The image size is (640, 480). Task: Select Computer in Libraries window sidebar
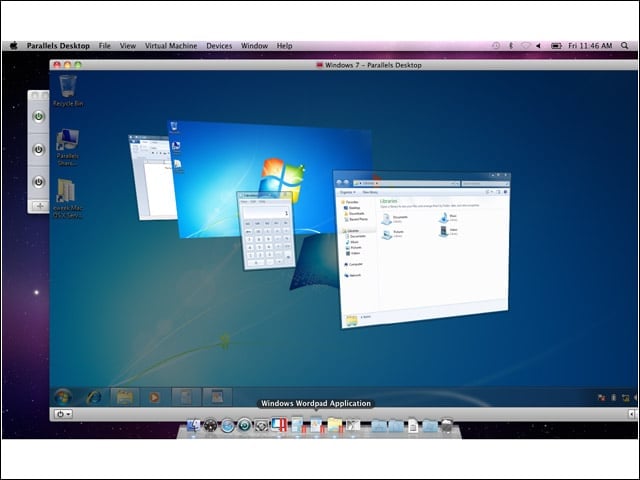(353, 264)
